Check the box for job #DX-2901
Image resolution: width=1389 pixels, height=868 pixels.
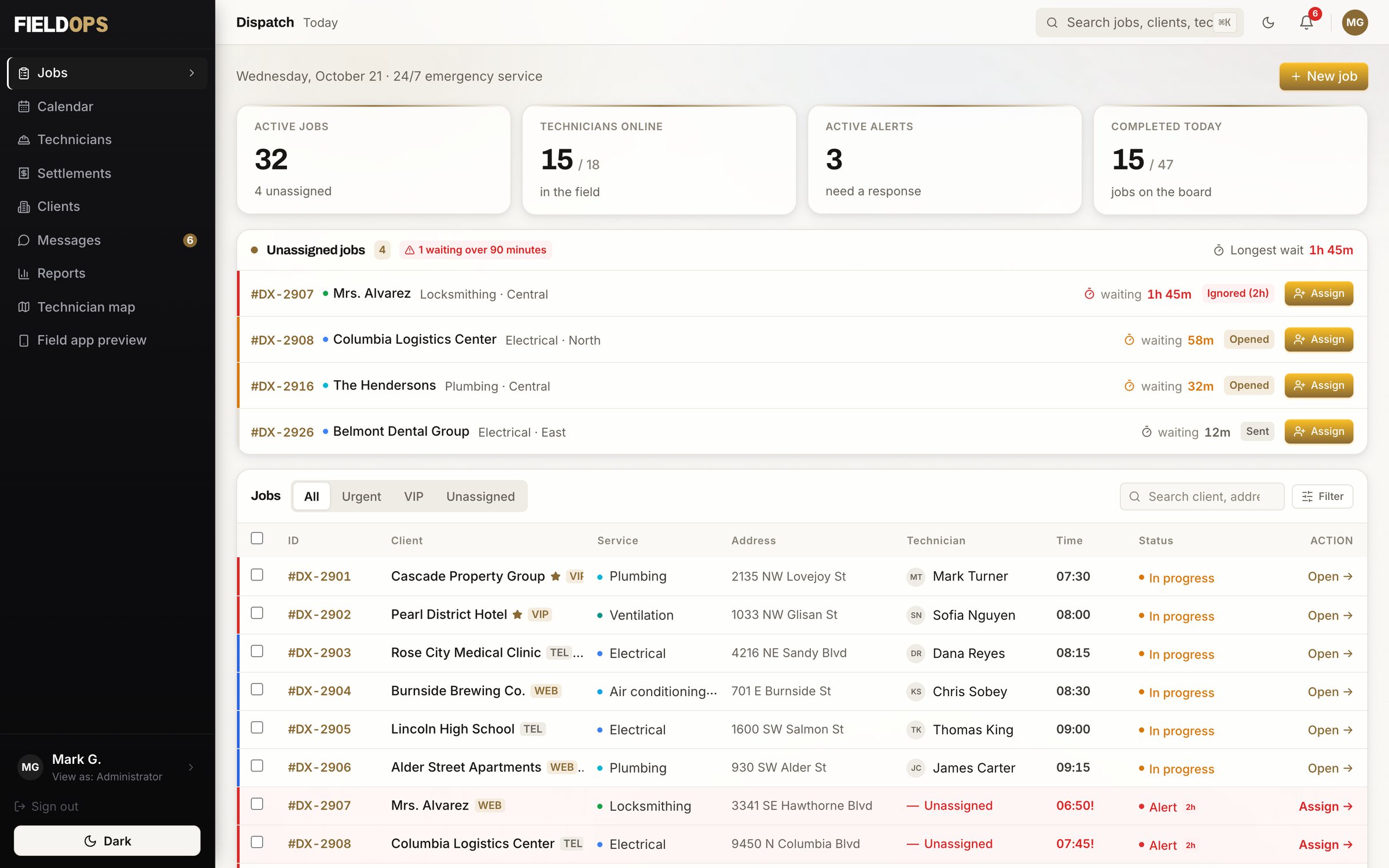[x=257, y=575]
